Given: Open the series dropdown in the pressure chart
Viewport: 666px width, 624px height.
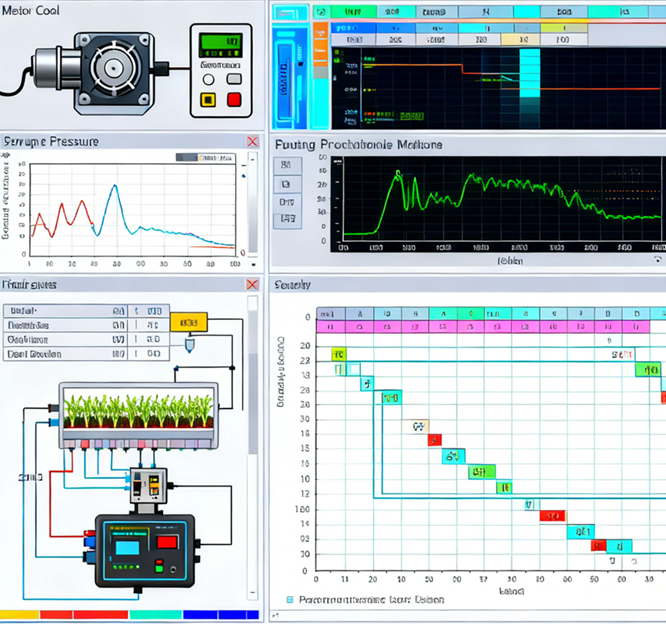Looking at the screenshot, I should 205,158.
